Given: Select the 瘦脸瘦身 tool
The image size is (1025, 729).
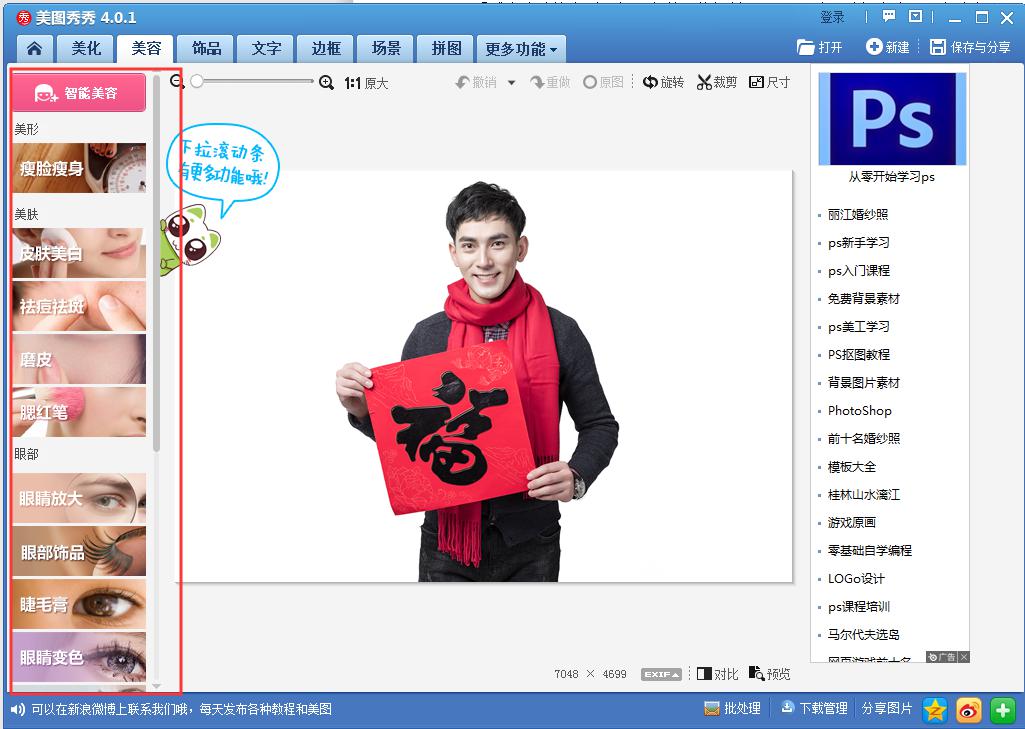Looking at the screenshot, I should click(79, 168).
